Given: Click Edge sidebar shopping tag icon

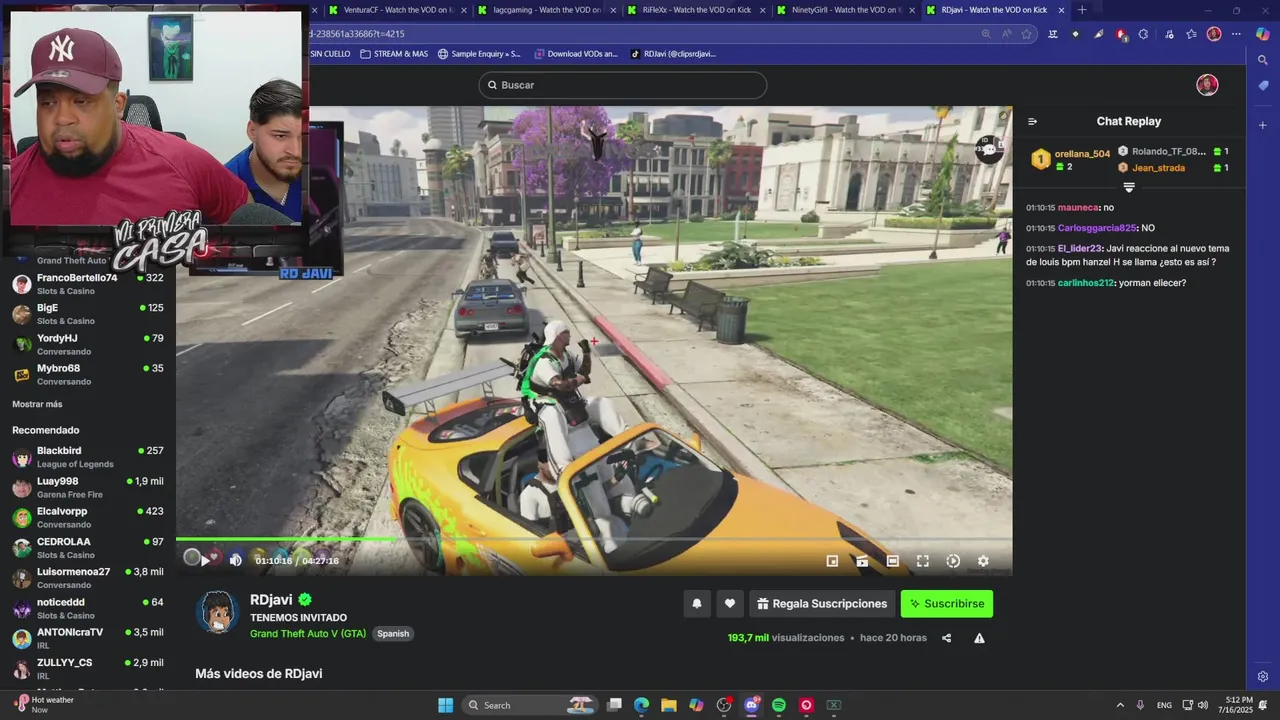Looking at the screenshot, I should pyautogui.click(x=1263, y=86).
